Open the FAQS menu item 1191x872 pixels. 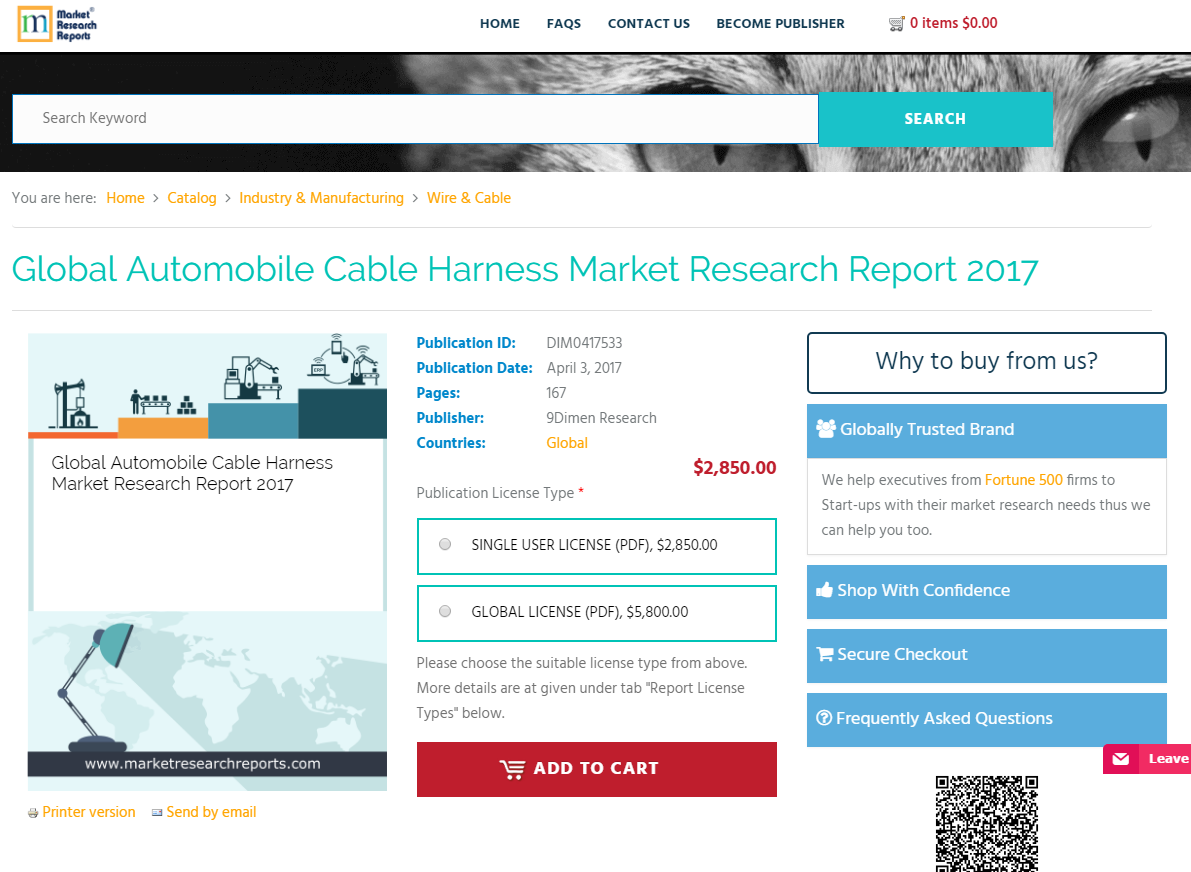563,23
